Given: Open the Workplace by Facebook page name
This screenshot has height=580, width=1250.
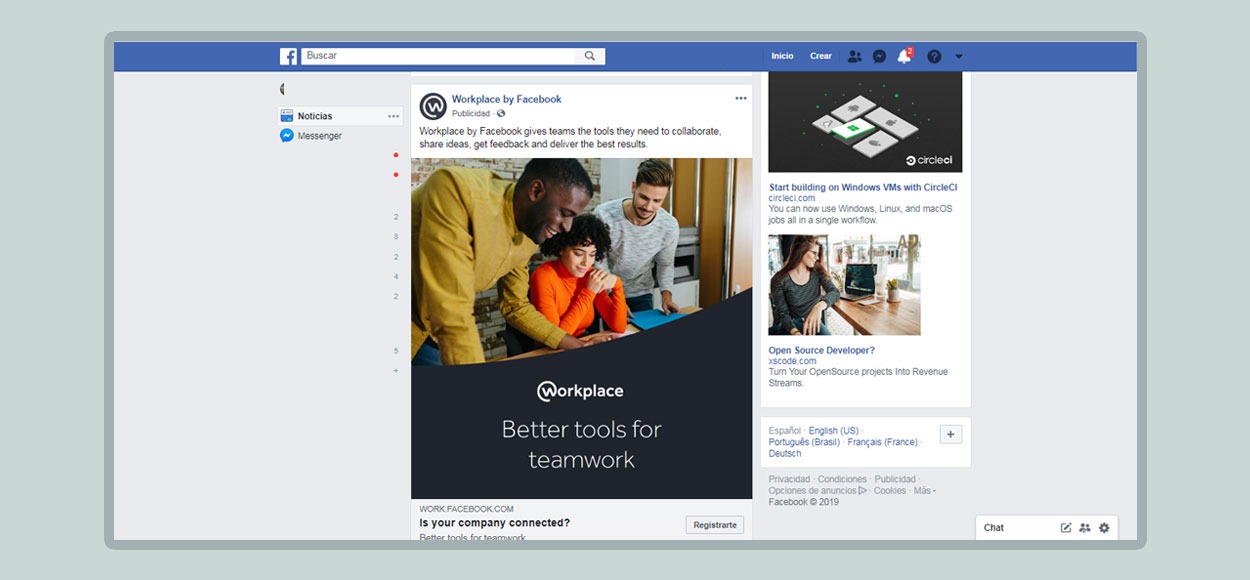Looking at the screenshot, I should (506, 99).
